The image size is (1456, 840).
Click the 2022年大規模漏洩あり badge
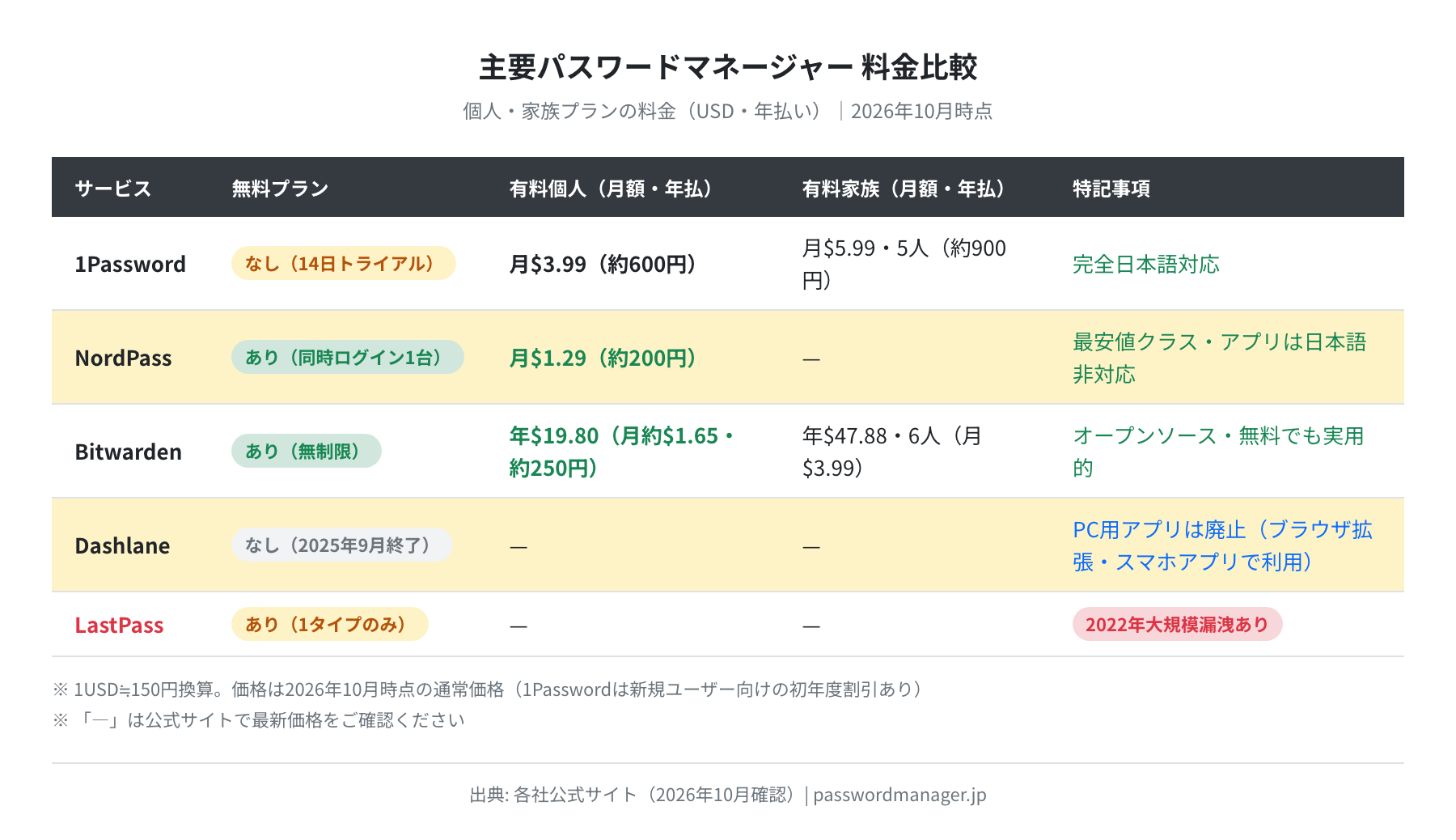click(1178, 624)
